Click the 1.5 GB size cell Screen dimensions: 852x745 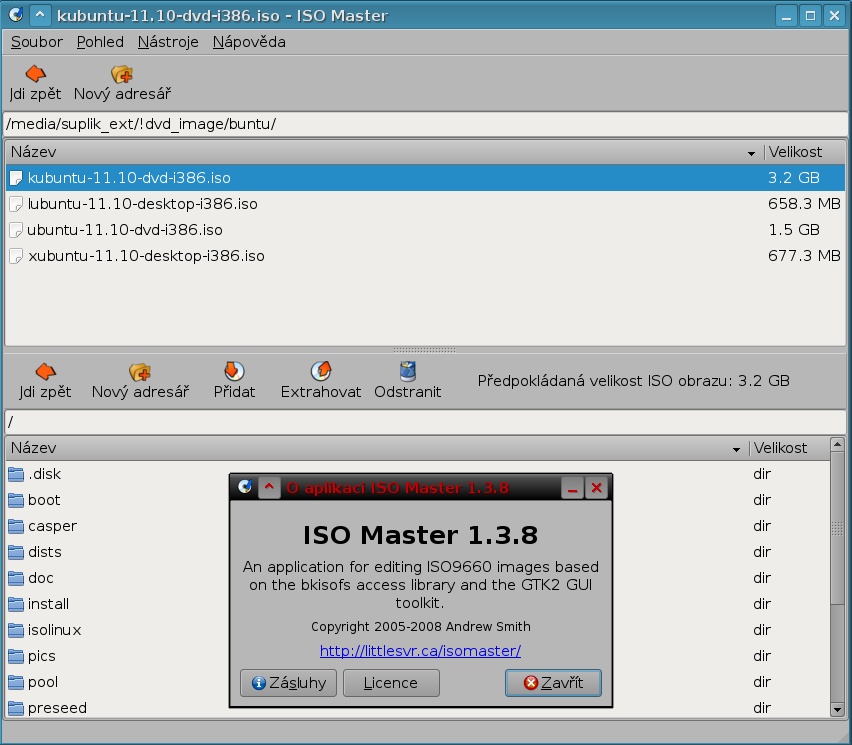coord(794,230)
